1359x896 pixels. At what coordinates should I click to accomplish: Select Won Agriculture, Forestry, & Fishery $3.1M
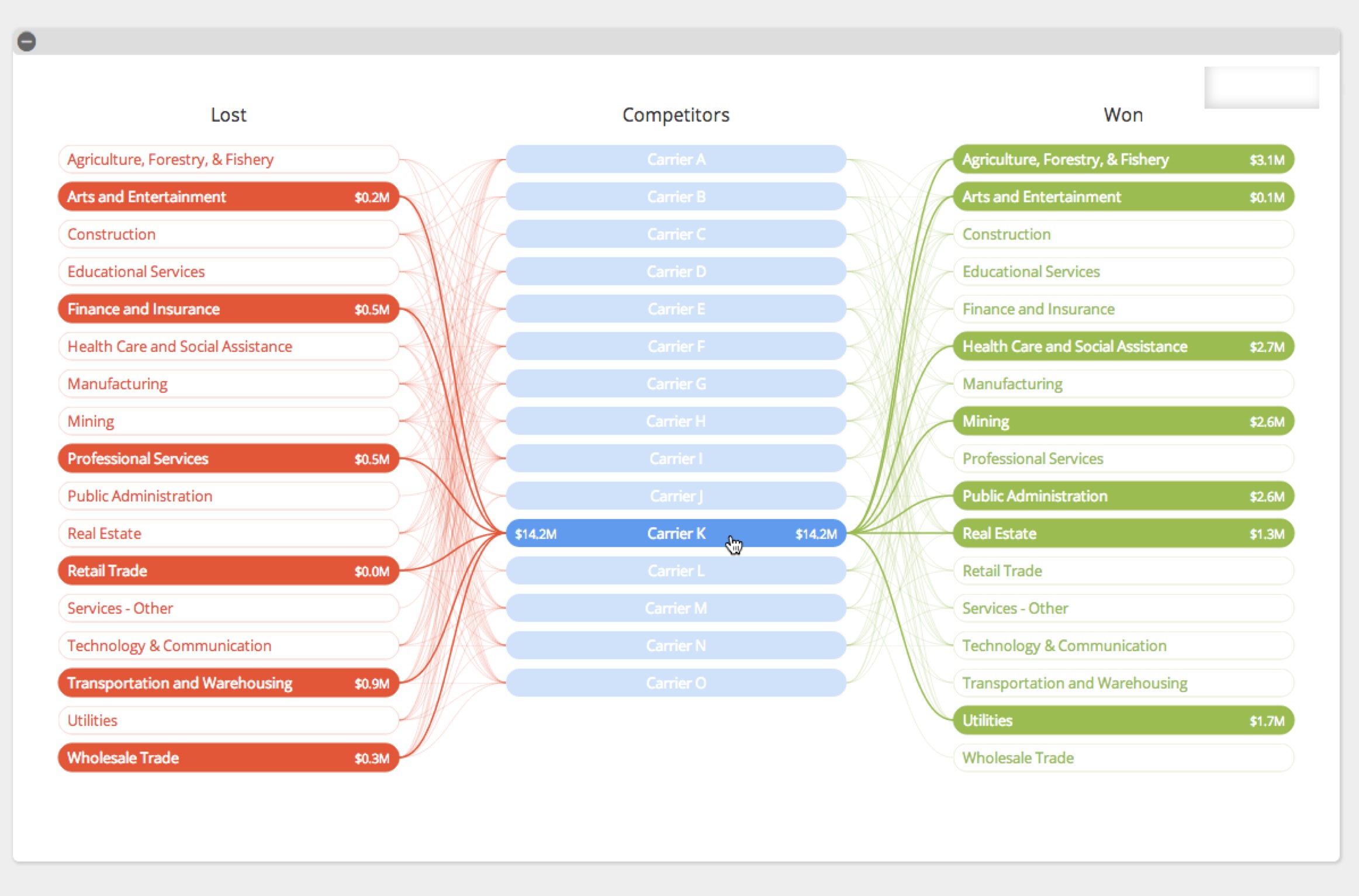click(x=1122, y=160)
